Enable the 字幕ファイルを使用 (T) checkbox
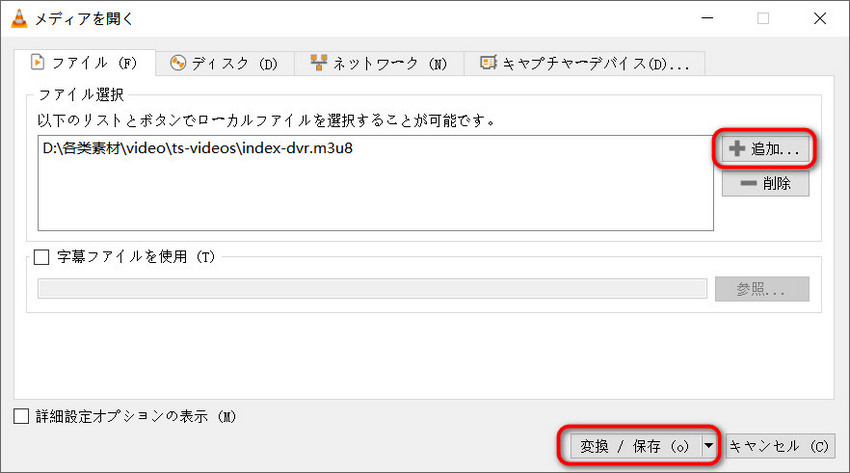The height and width of the screenshot is (473, 850). pyautogui.click(x=41, y=256)
